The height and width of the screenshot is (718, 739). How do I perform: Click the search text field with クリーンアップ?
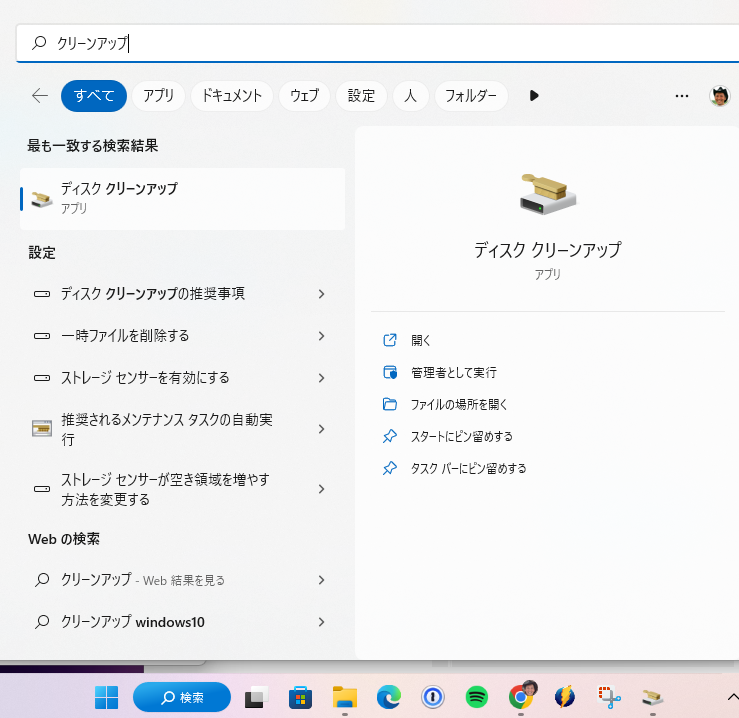pyautogui.click(x=380, y=43)
